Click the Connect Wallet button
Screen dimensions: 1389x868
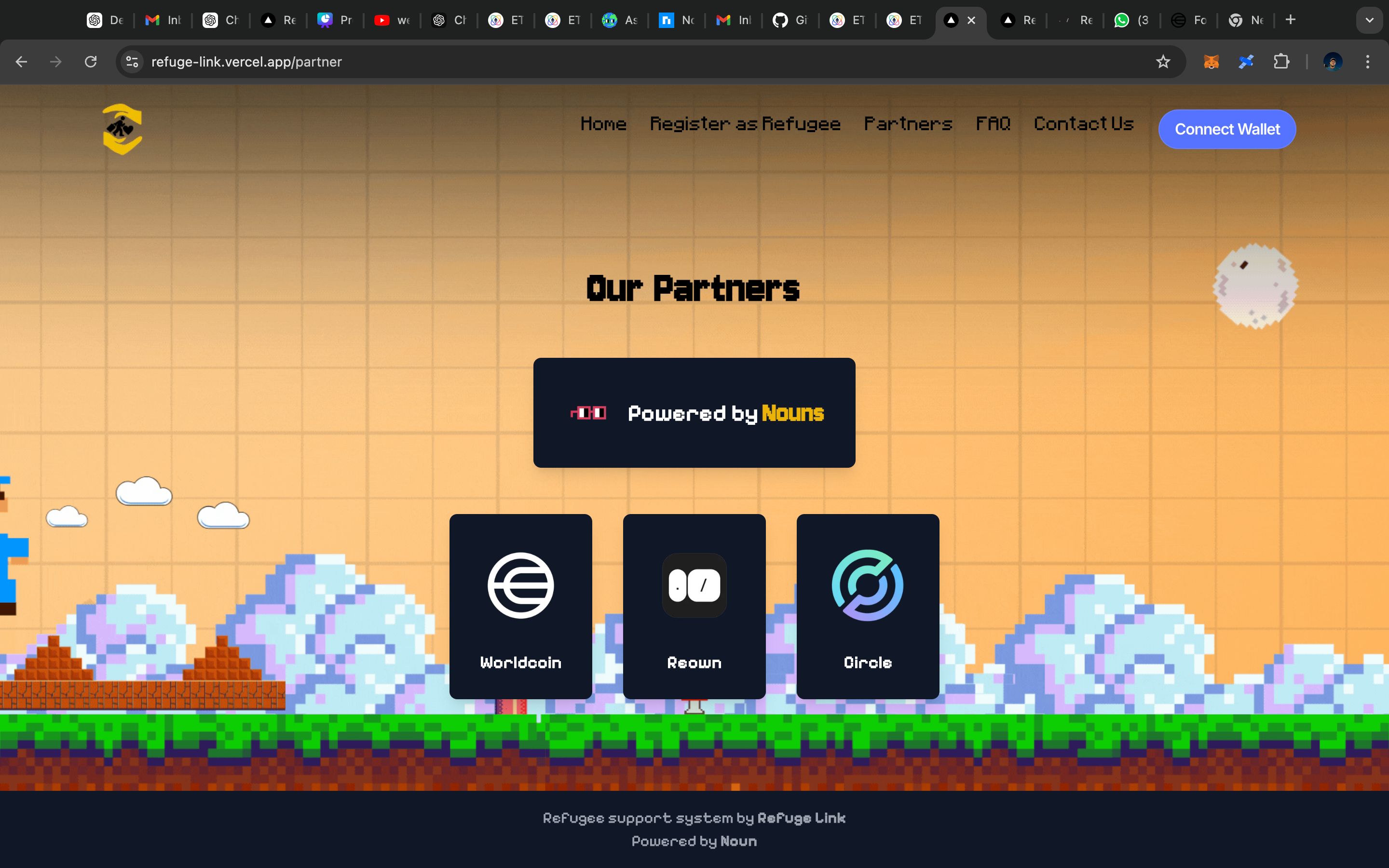tap(1227, 129)
